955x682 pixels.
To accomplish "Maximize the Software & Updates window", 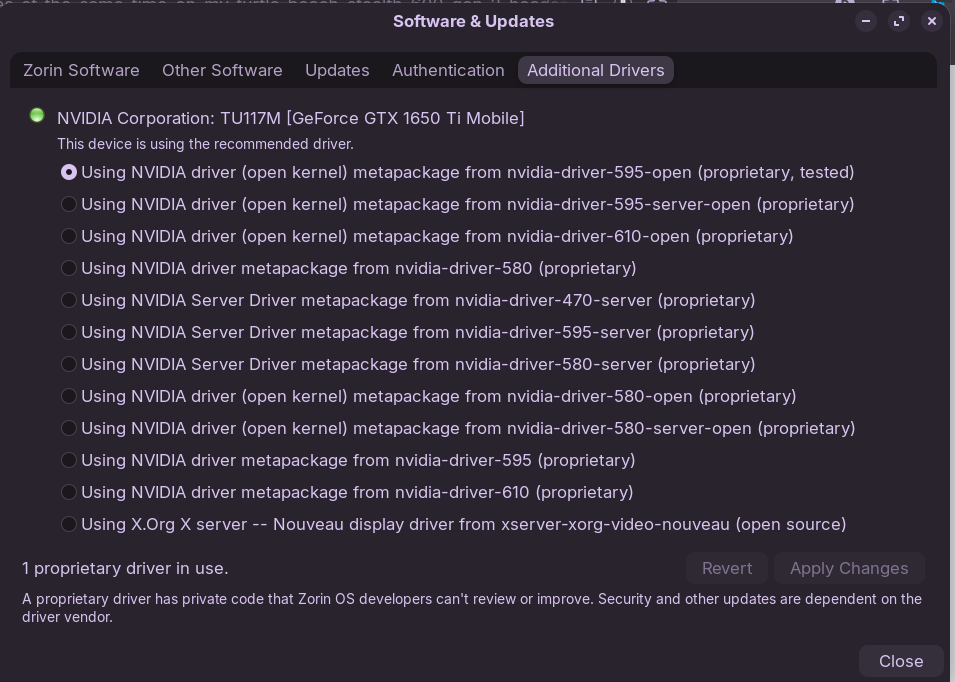I will 898,21.
